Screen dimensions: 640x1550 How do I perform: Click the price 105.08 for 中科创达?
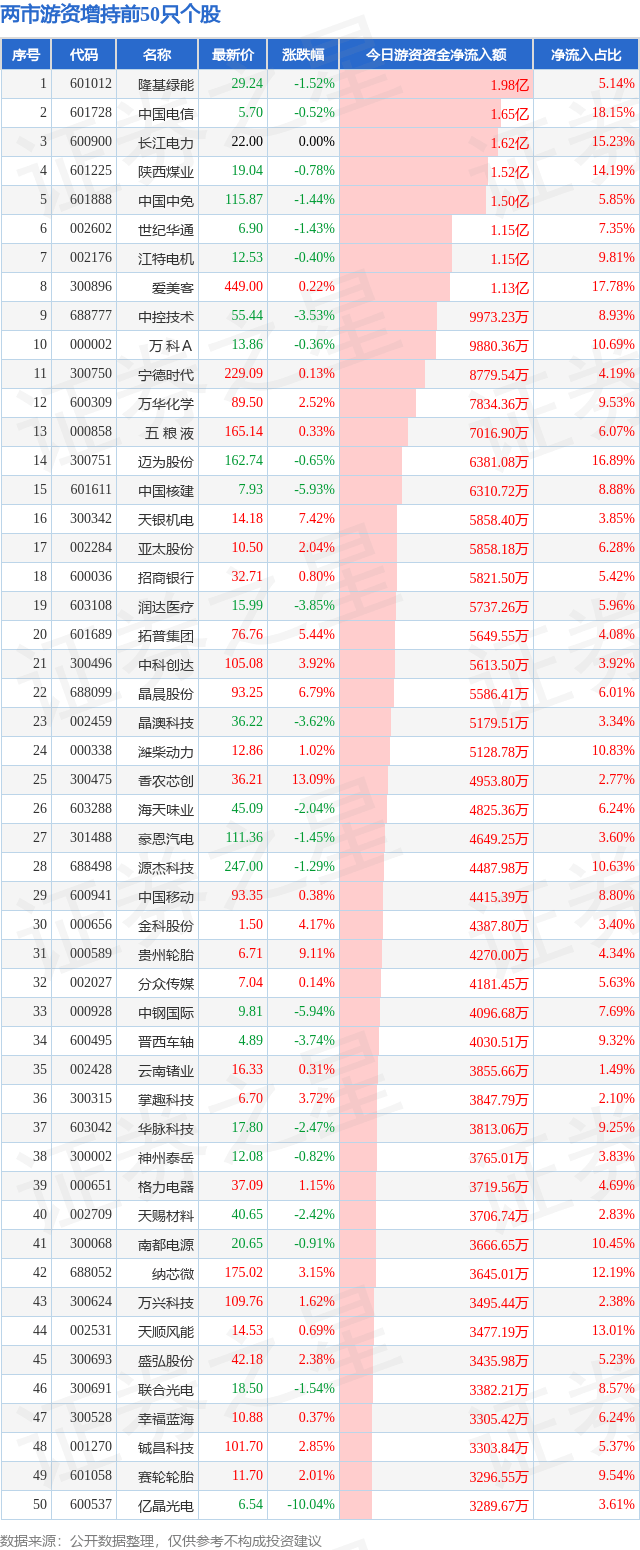point(246,664)
